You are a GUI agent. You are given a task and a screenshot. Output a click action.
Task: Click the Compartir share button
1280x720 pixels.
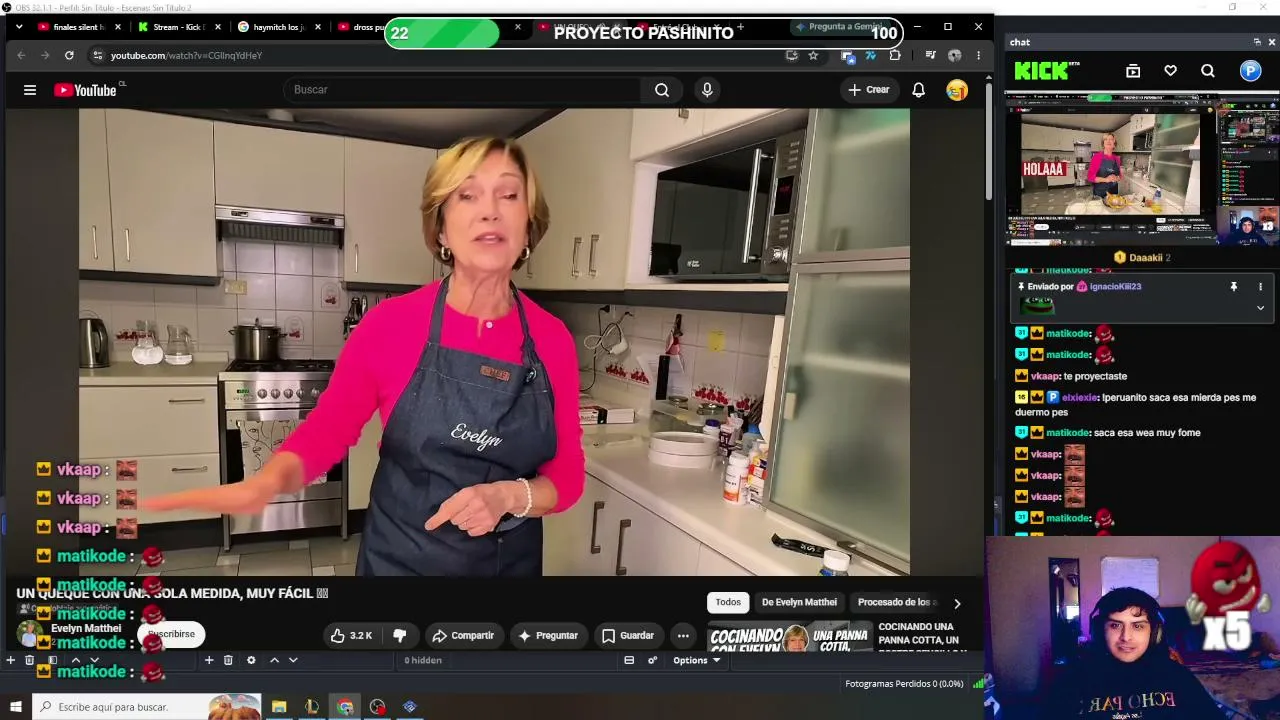[x=463, y=635]
